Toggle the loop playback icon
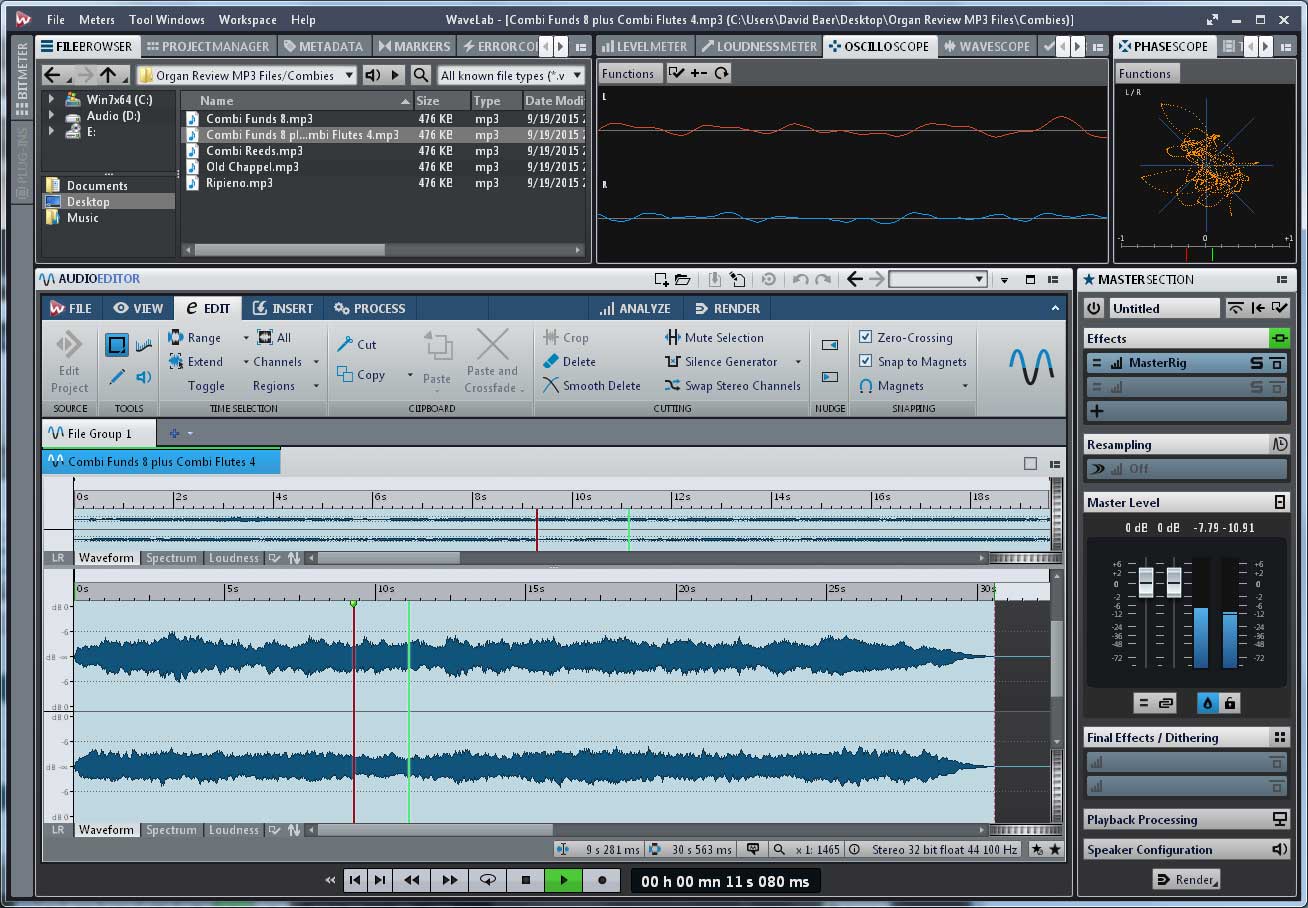 click(x=488, y=880)
